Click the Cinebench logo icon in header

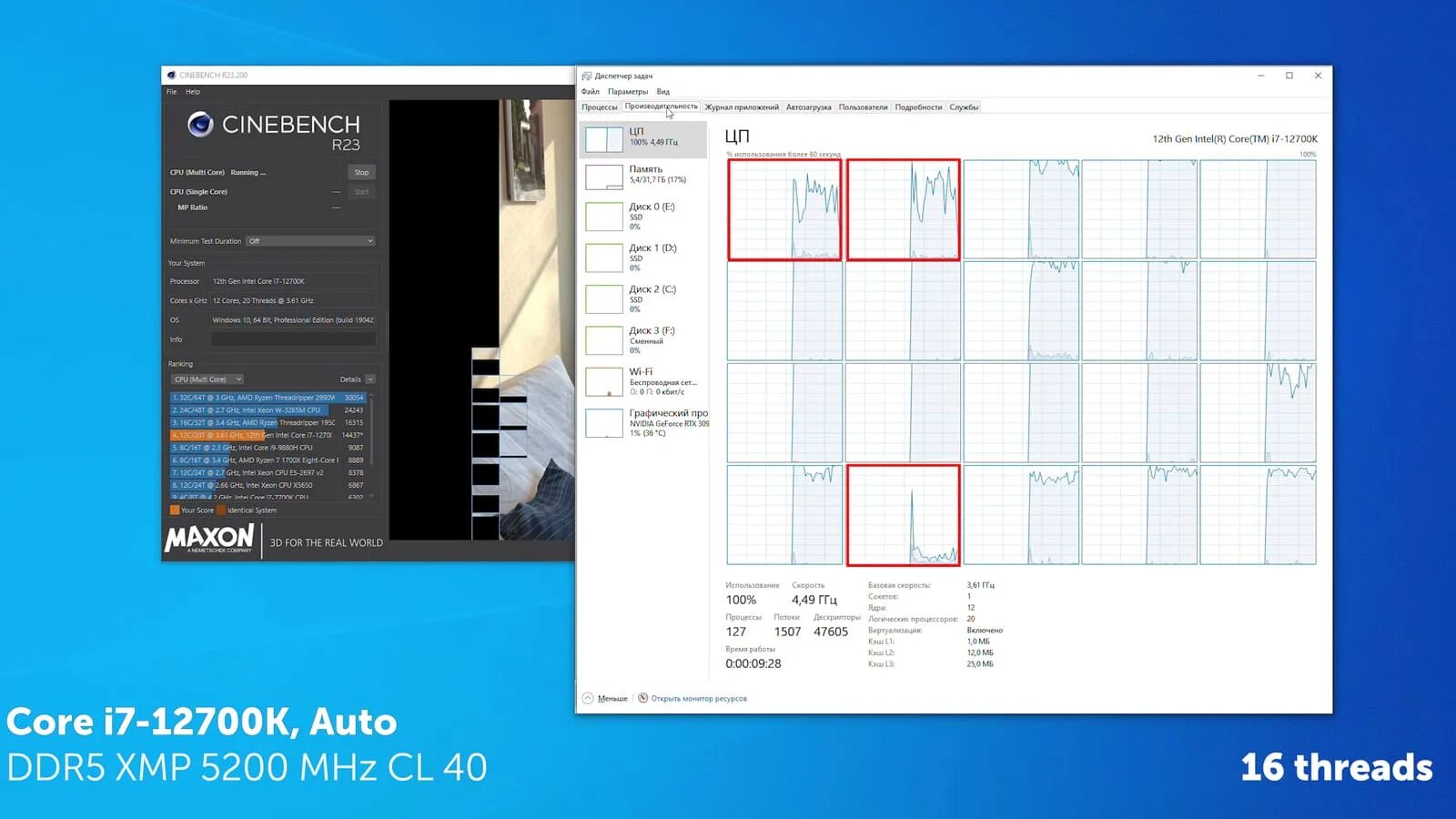[200, 124]
